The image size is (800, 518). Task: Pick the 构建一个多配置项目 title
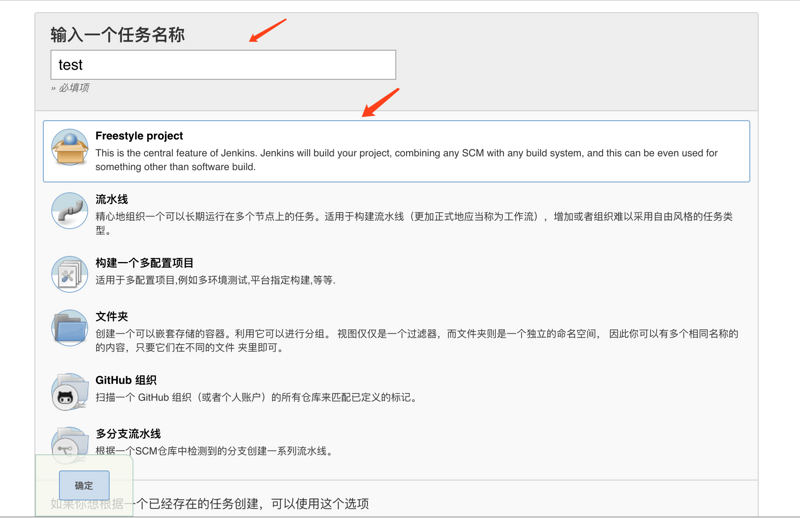(144, 263)
